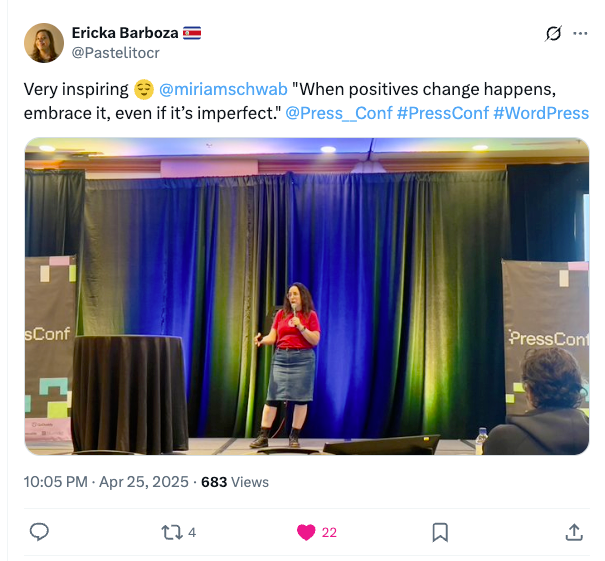Open the Ericka Barboza display name

[x=125, y=33]
